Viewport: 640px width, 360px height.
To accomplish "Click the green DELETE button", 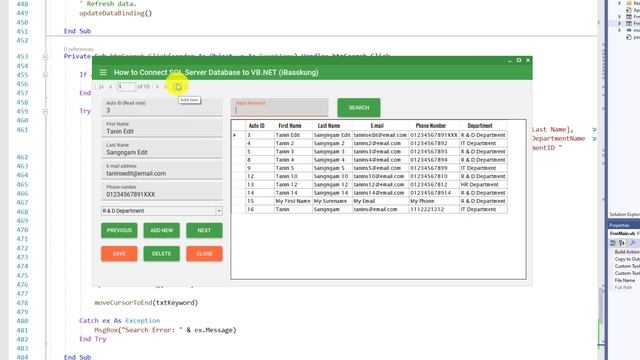I will tap(162, 254).
